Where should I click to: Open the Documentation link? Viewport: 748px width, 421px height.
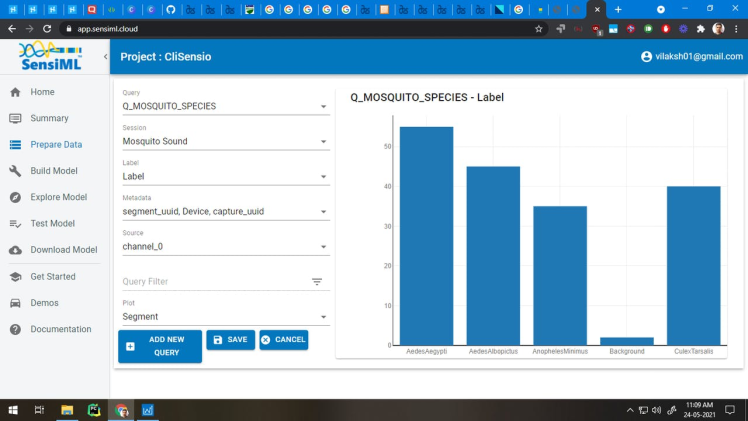tap(61, 329)
